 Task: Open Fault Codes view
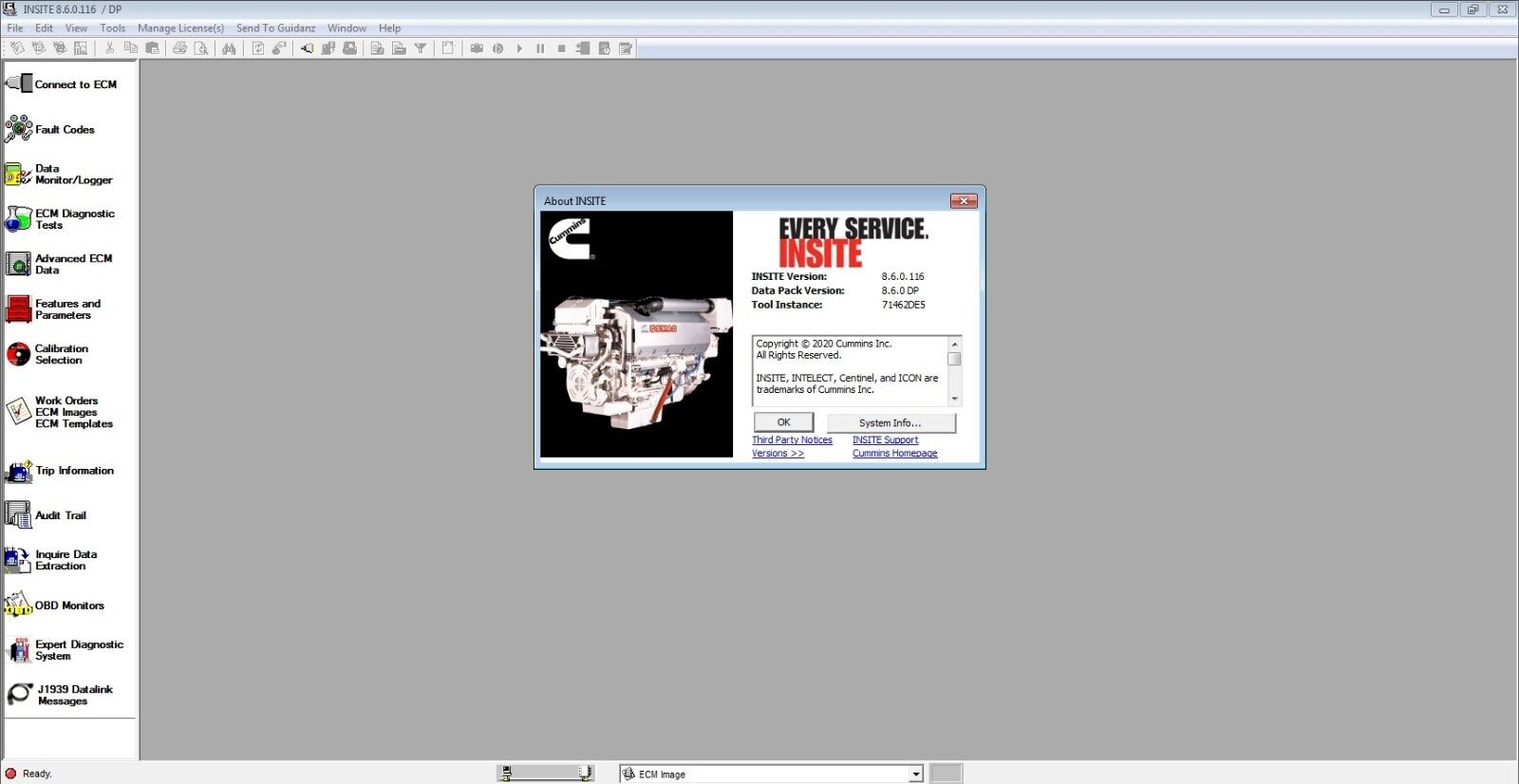(51, 129)
